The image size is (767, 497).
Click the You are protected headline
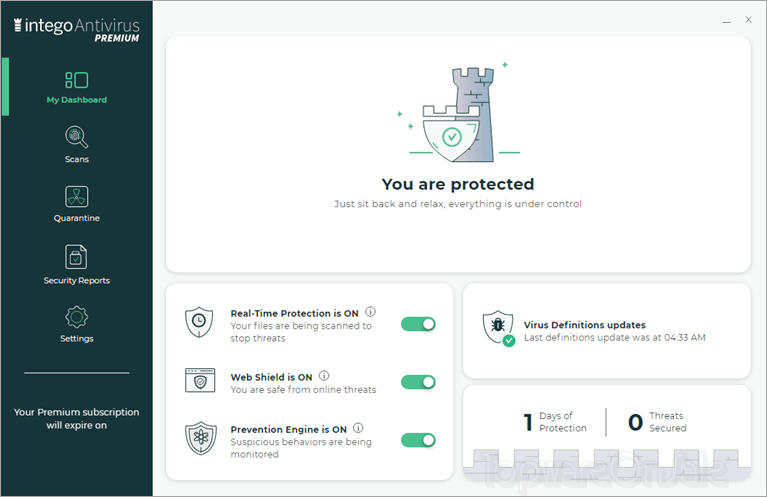tap(458, 184)
